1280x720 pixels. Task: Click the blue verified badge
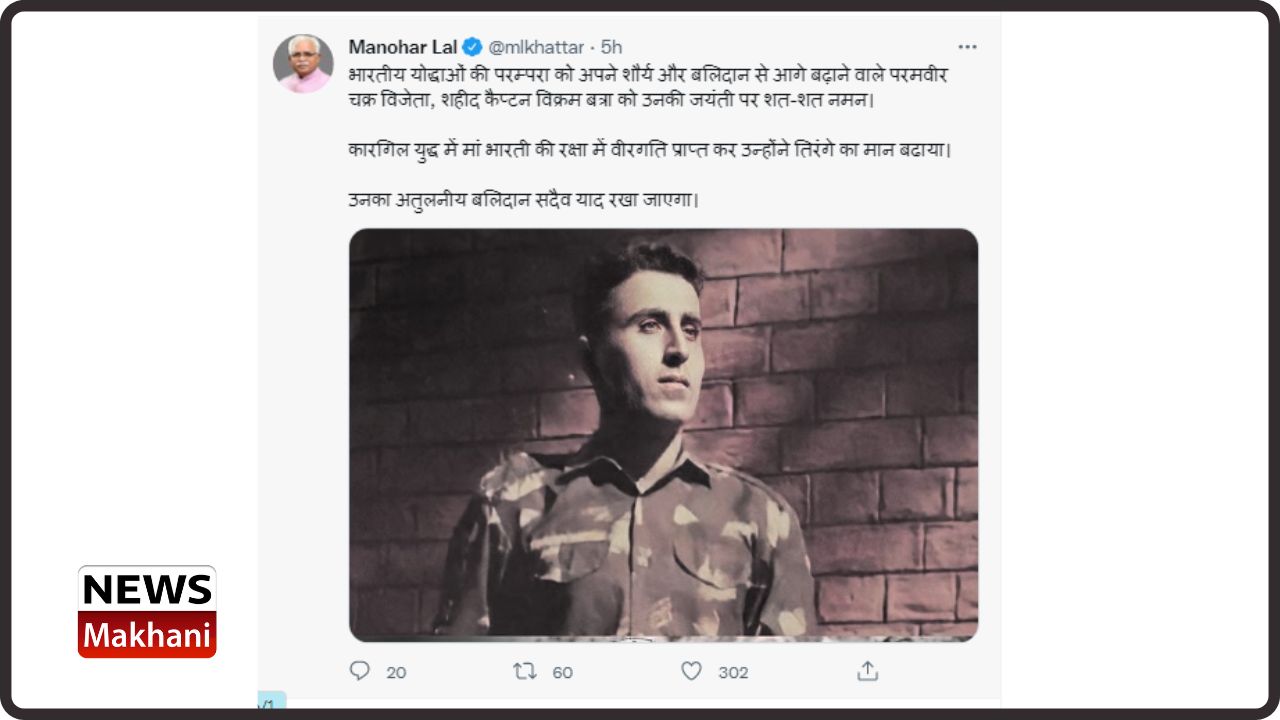tap(472, 47)
